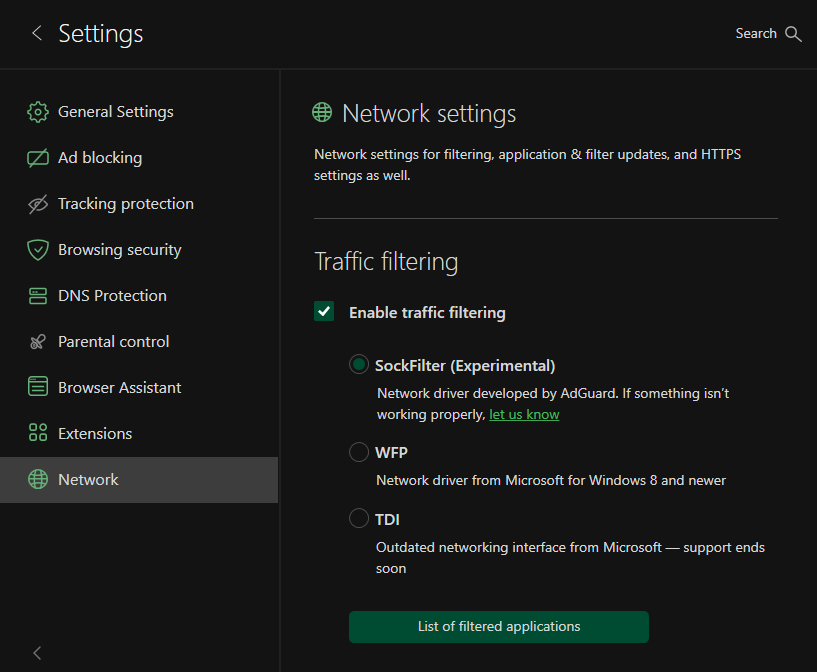The image size is (817, 672).
Task: Click the Parental control icon
Action: coord(37,341)
